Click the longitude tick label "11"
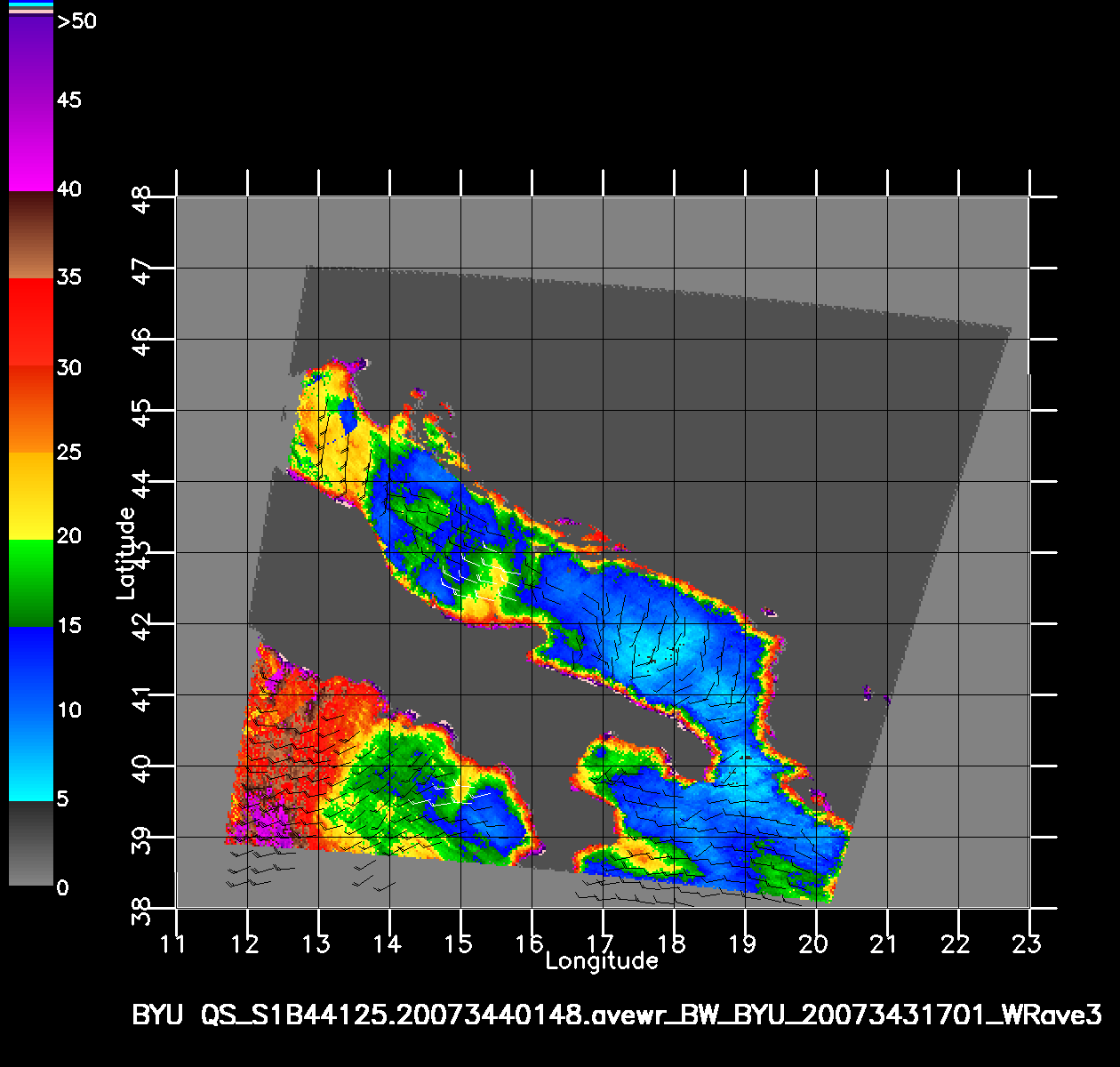 pyautogui.click(x=173, y=943)
